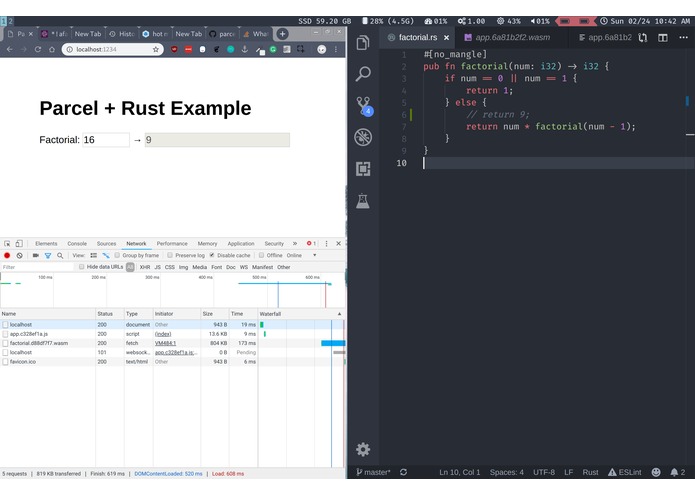Click the red record network log button
The height and width of the screenshot is (494, 695).
[x=7, y=255]
